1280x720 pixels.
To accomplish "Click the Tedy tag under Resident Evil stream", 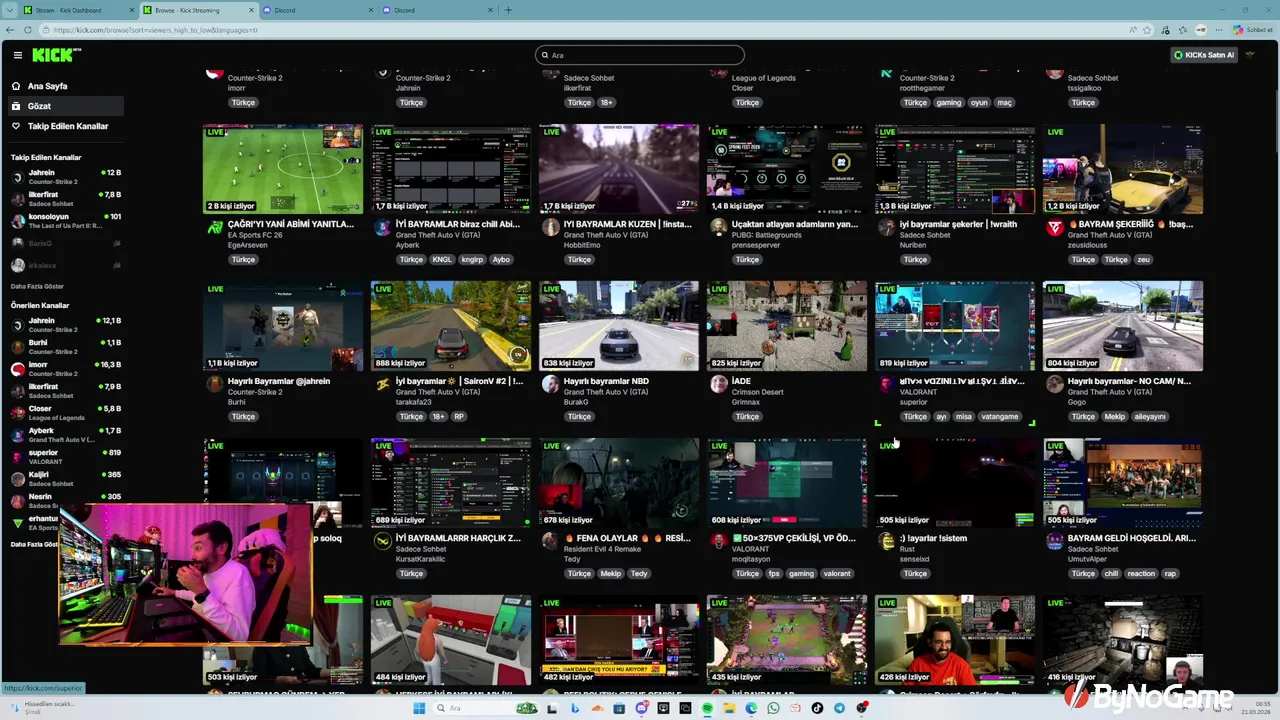I will (x=639, y=574).
